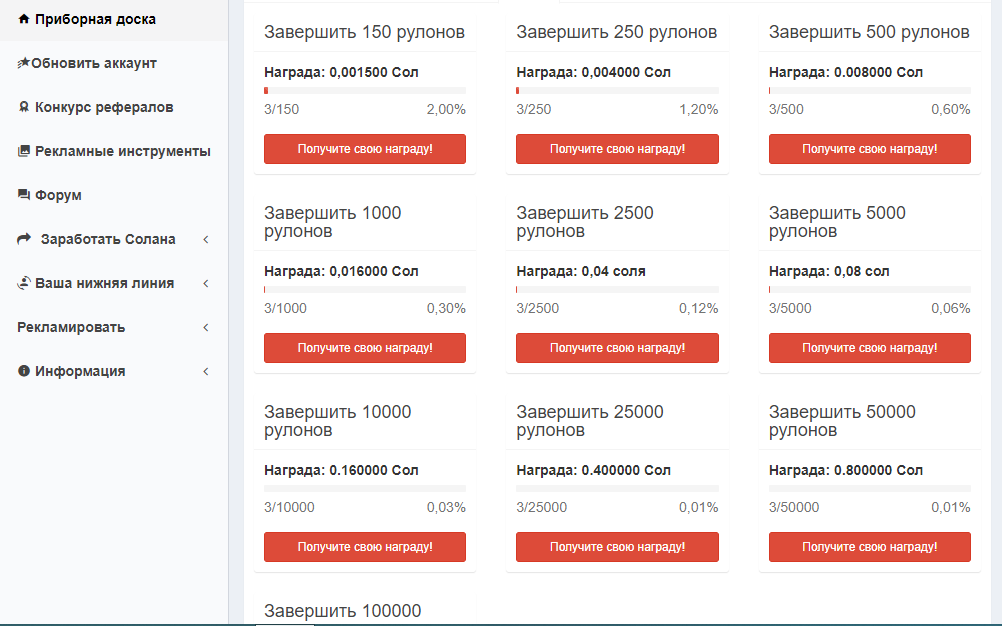Click reward text 0.800000 Сол
The width and height of the screenshot is (1002, 626).
click(878, 471)
